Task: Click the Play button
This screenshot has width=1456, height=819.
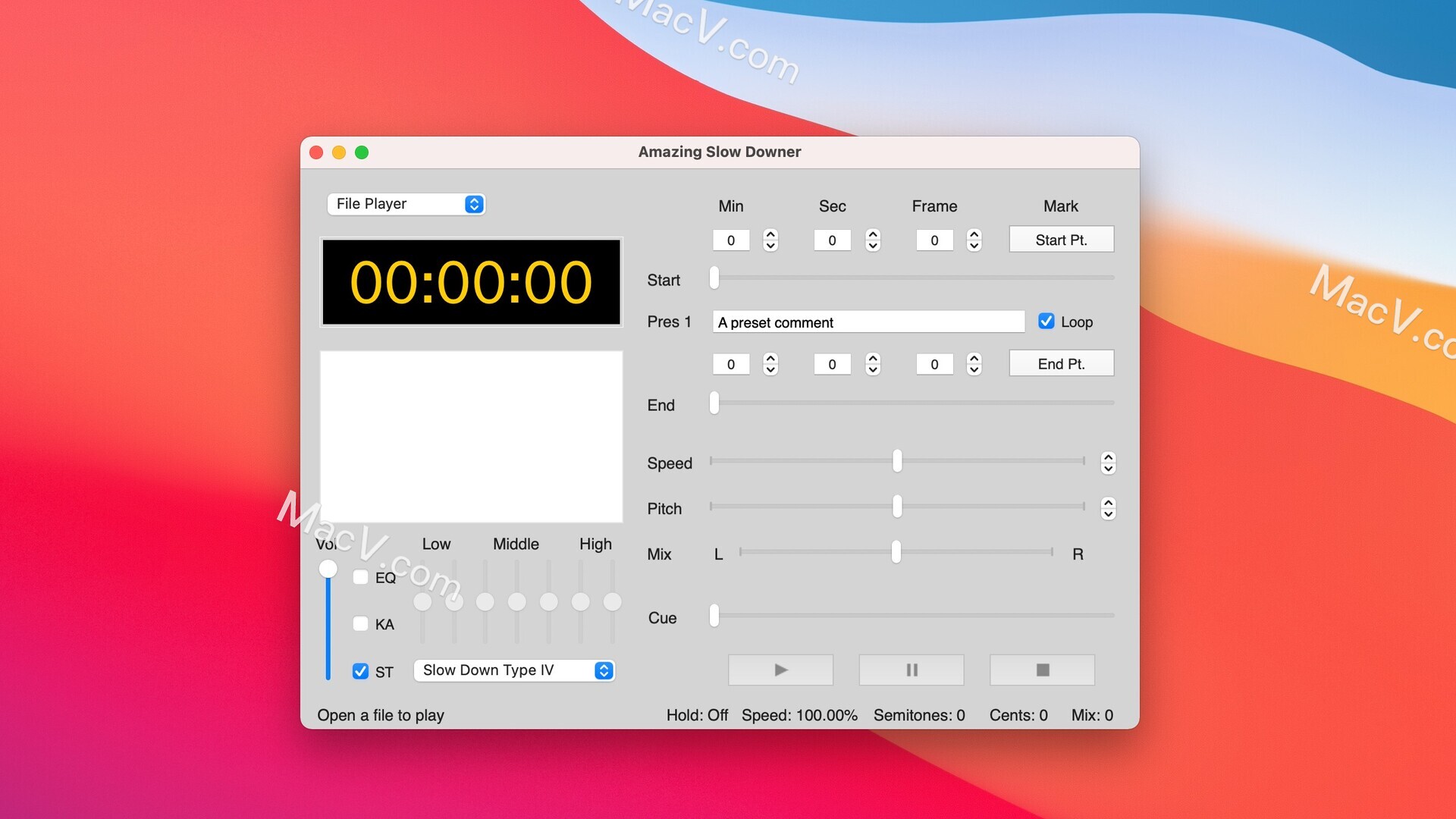Action: coord(780,670)
